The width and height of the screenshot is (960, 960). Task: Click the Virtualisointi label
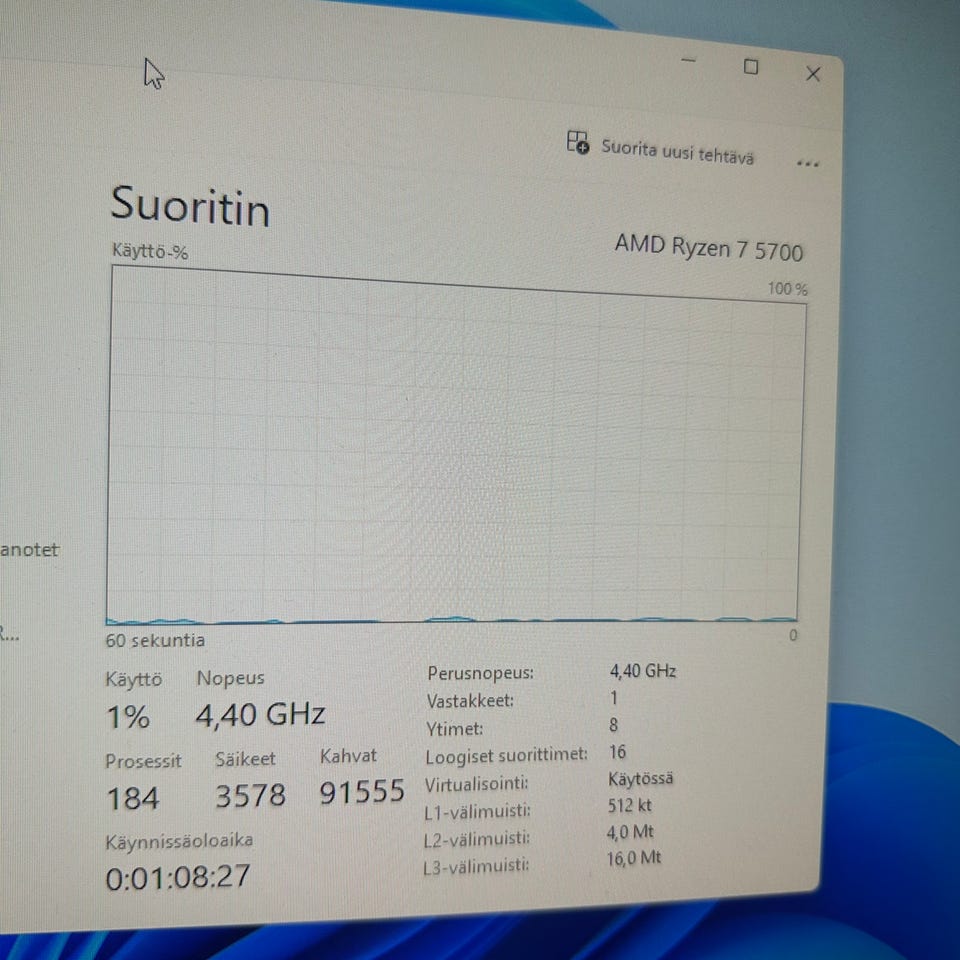pyautogui.click(x=476, y=784)
